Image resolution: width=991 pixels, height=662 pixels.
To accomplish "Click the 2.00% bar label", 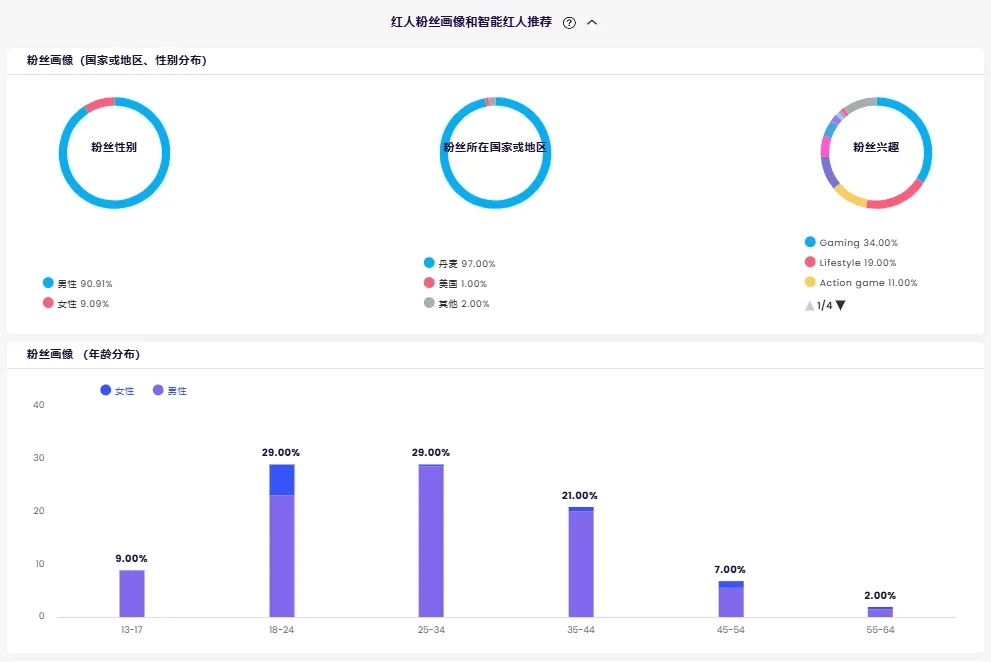I will [x=880, y=596].
